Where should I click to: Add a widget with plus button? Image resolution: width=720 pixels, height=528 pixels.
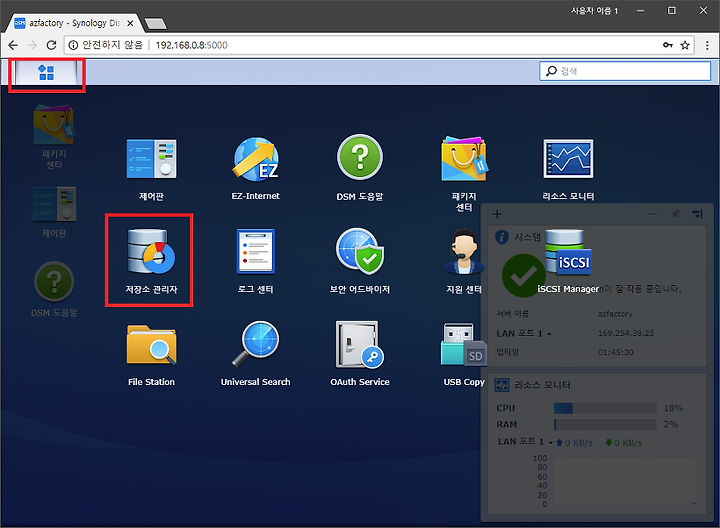pyautogui.click(x=497, y=214)
